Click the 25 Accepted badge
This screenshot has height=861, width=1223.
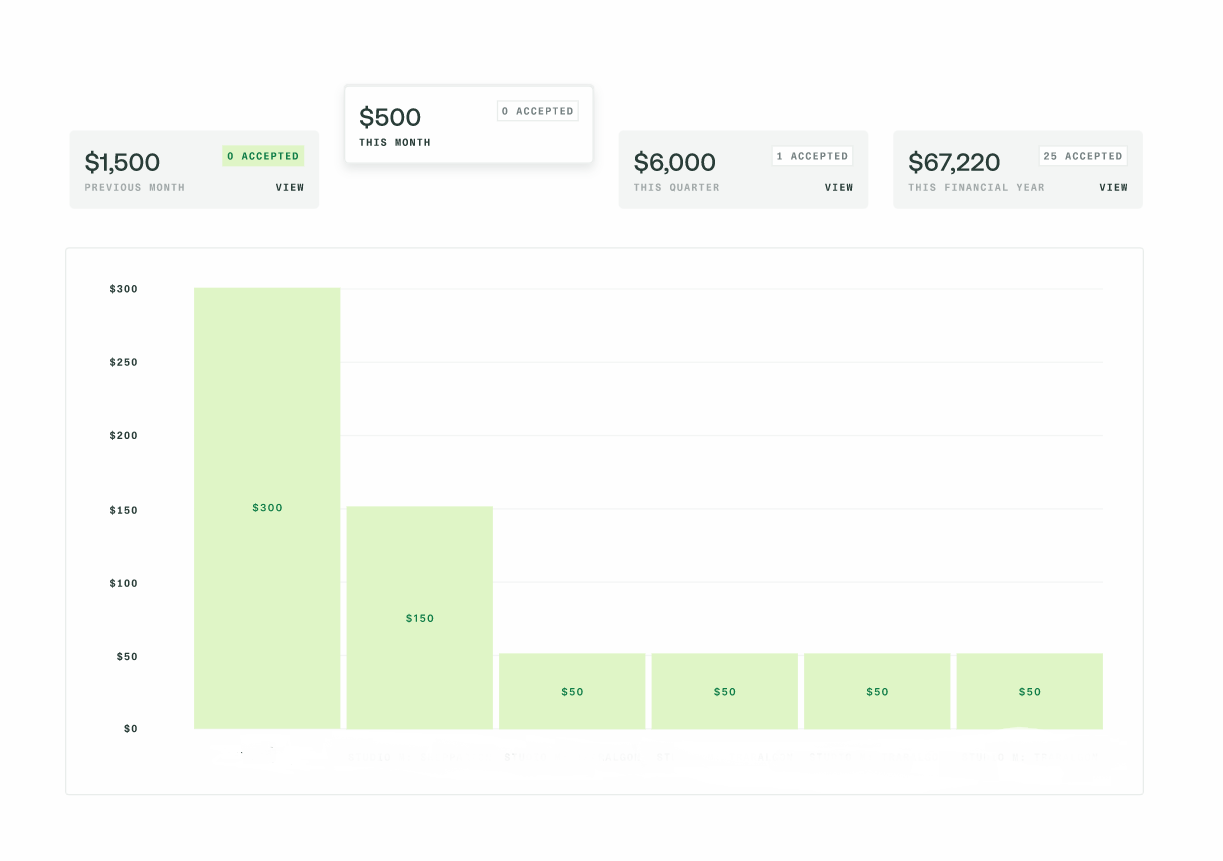(1082, 156)
